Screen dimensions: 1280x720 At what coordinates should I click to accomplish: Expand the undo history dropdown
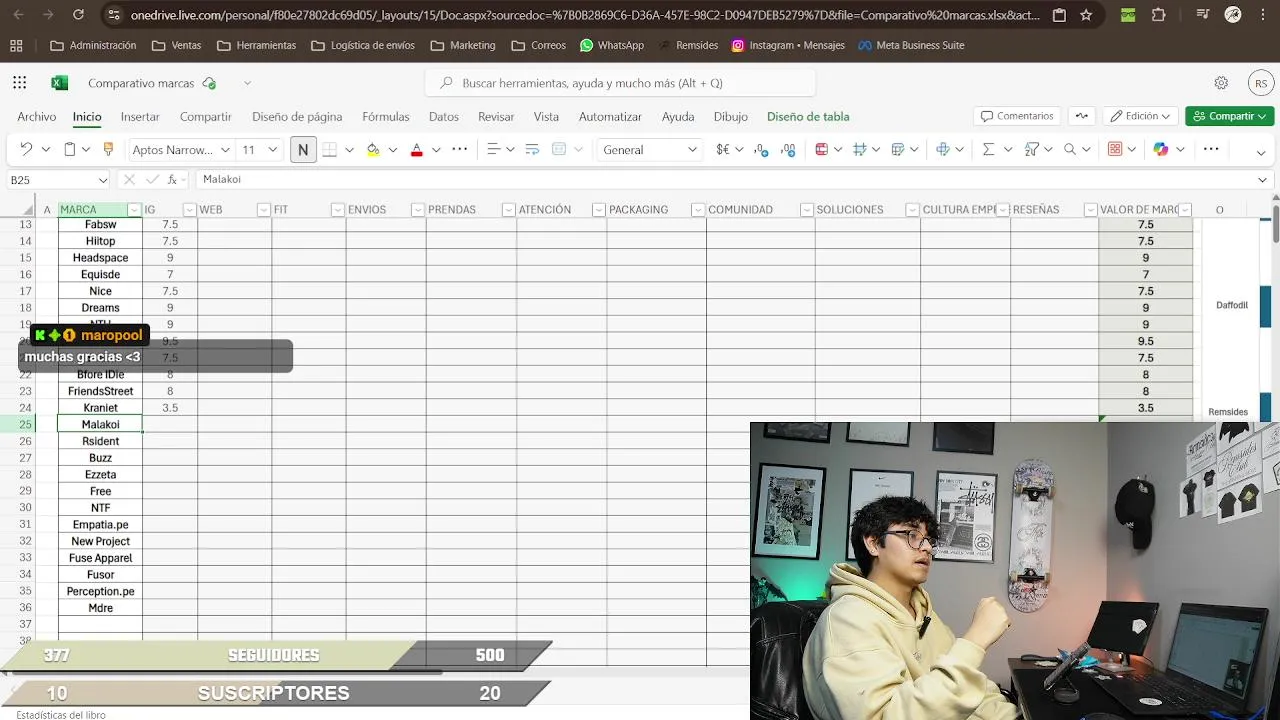(x=45, y=150)
